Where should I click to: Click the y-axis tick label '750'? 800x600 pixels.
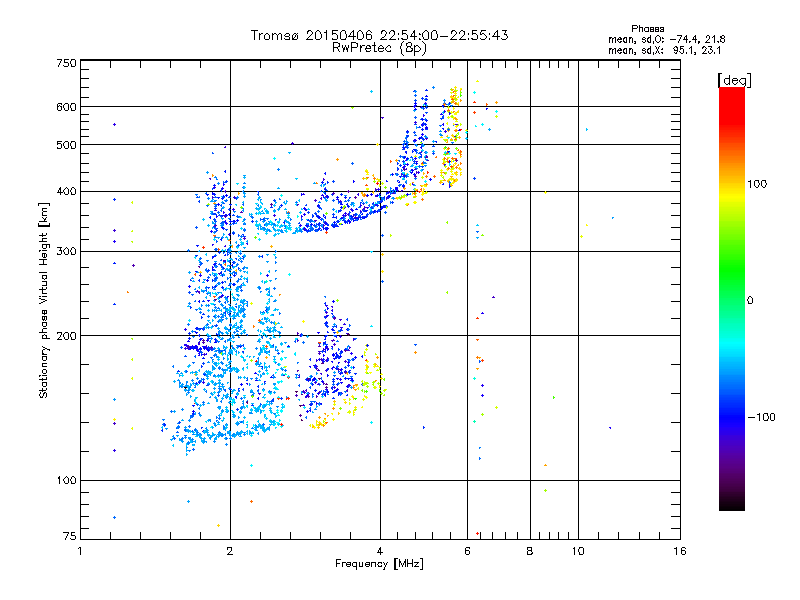[x=66, y=63]
